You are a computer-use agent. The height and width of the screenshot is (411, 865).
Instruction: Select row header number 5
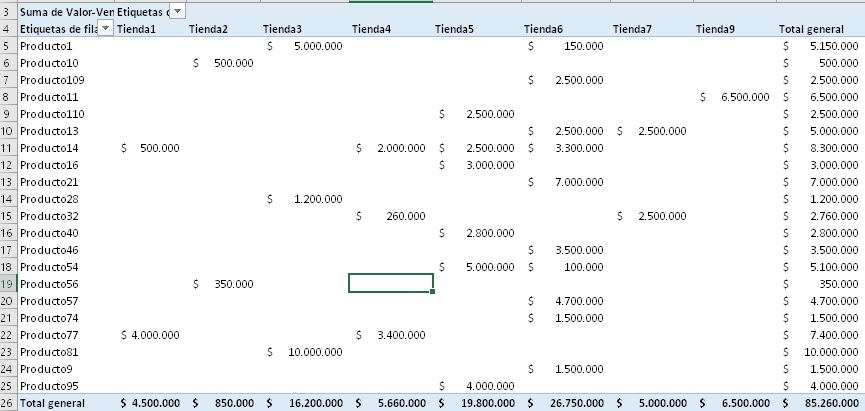[x=8, y=46]
